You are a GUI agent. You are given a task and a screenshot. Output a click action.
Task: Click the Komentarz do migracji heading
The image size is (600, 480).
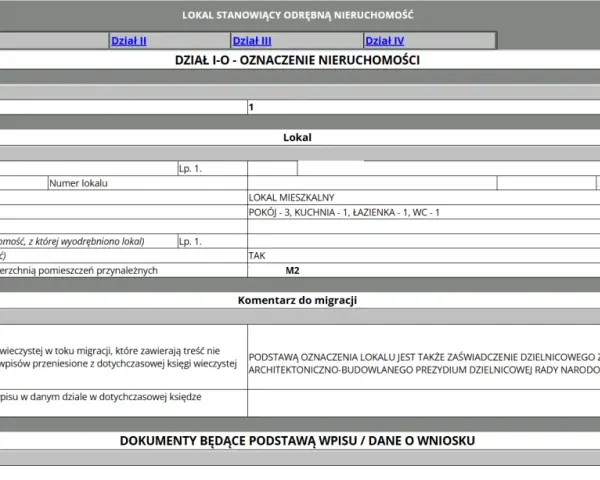point(297,300)
